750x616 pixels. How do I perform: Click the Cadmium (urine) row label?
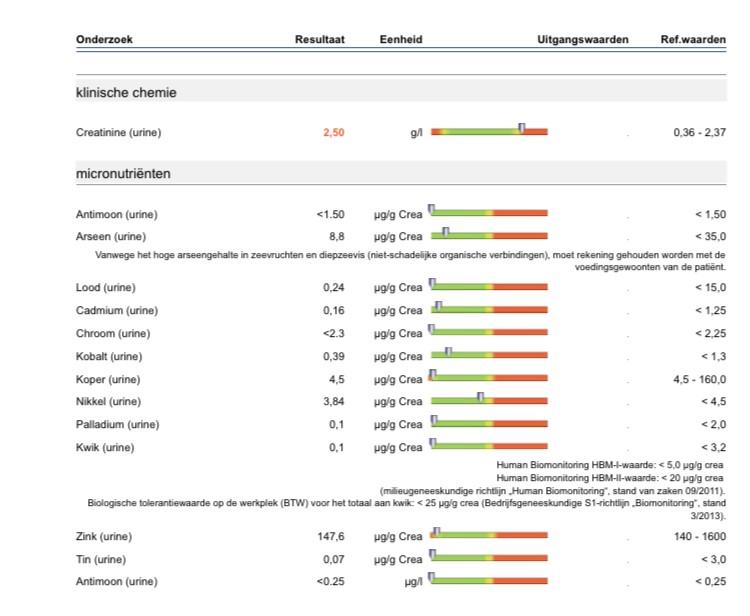click(x=117, y=310)
